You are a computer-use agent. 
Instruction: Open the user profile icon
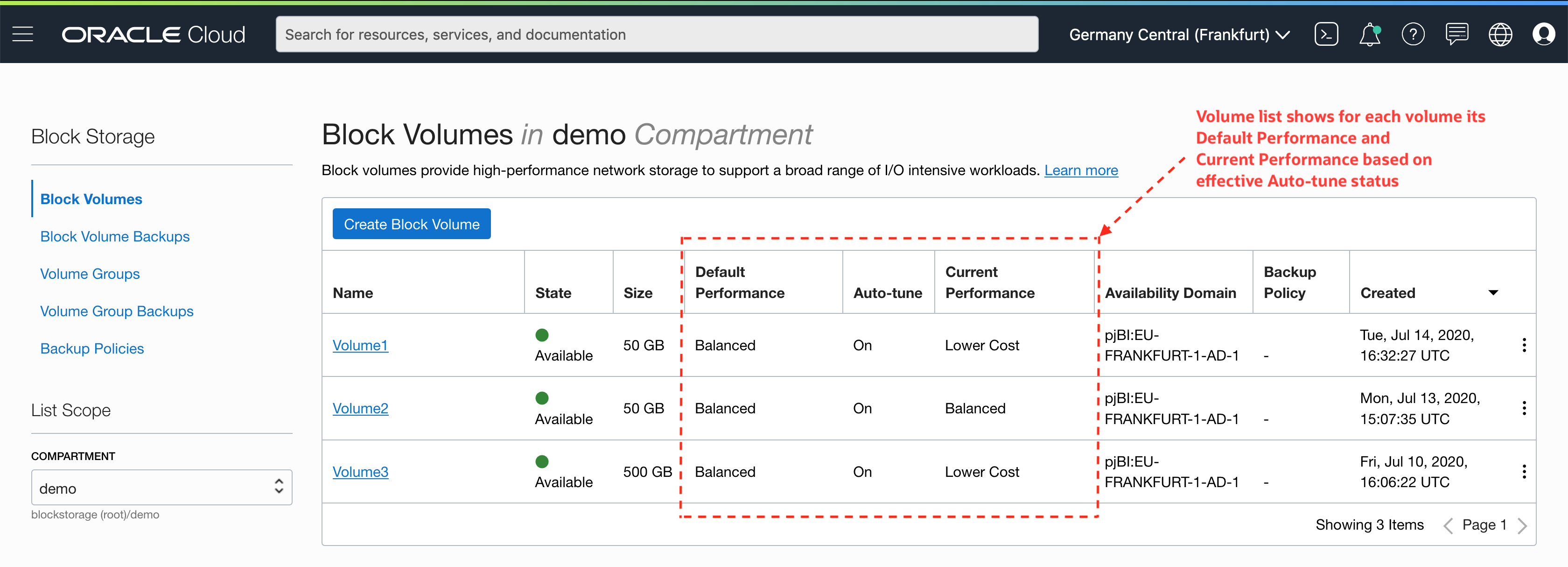tap(1544, 34)
